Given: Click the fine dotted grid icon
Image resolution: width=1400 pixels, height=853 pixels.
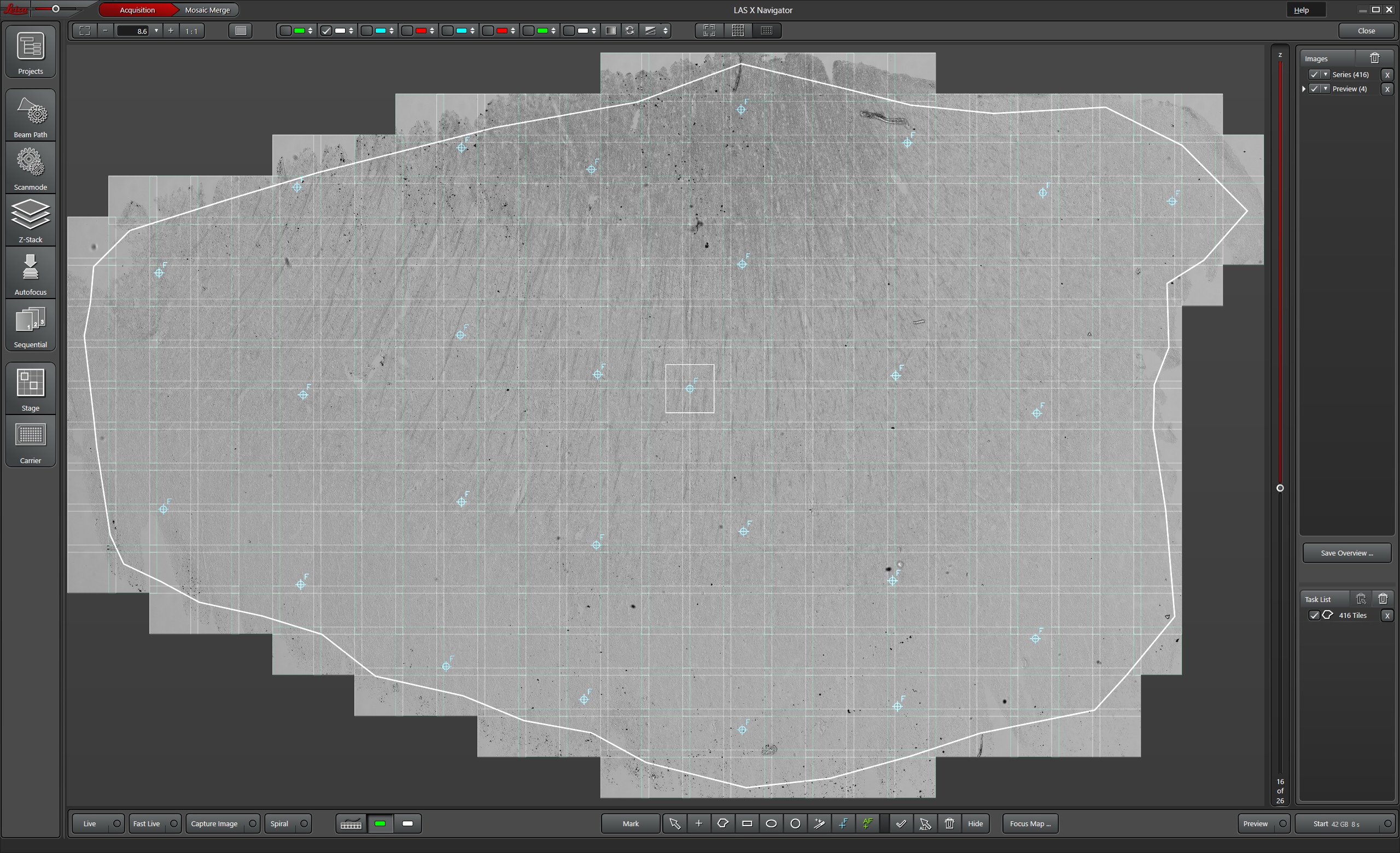Looking at the screenshot, I should (767, 31).
